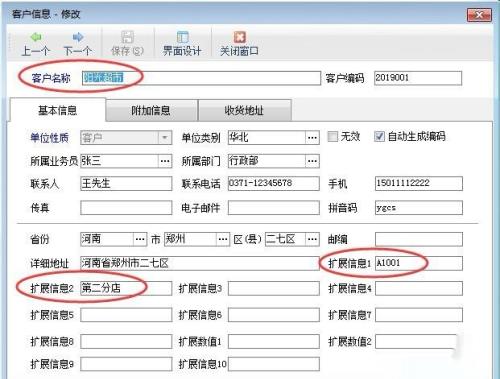Click the empty 扩展信息7 field
Image resolution: width=500 pixels, height=379 pixels.
pyautogui.click(x=419, y=315)
